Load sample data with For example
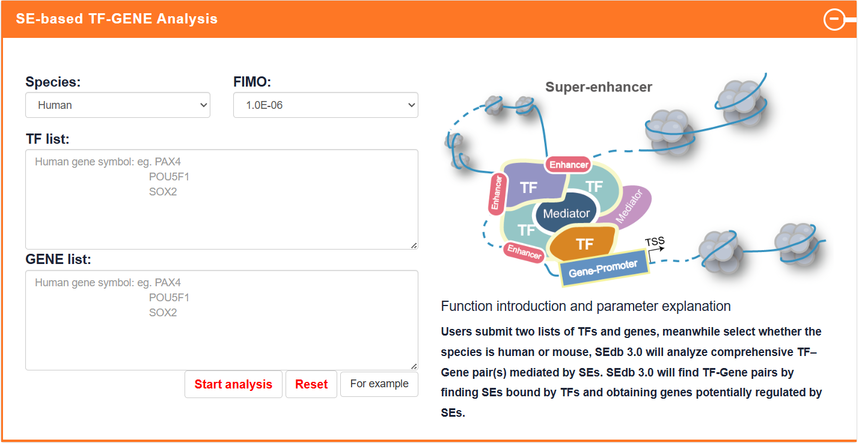This screenshot has width=859, height=445. pyautogui.click(x=379, y=384)
